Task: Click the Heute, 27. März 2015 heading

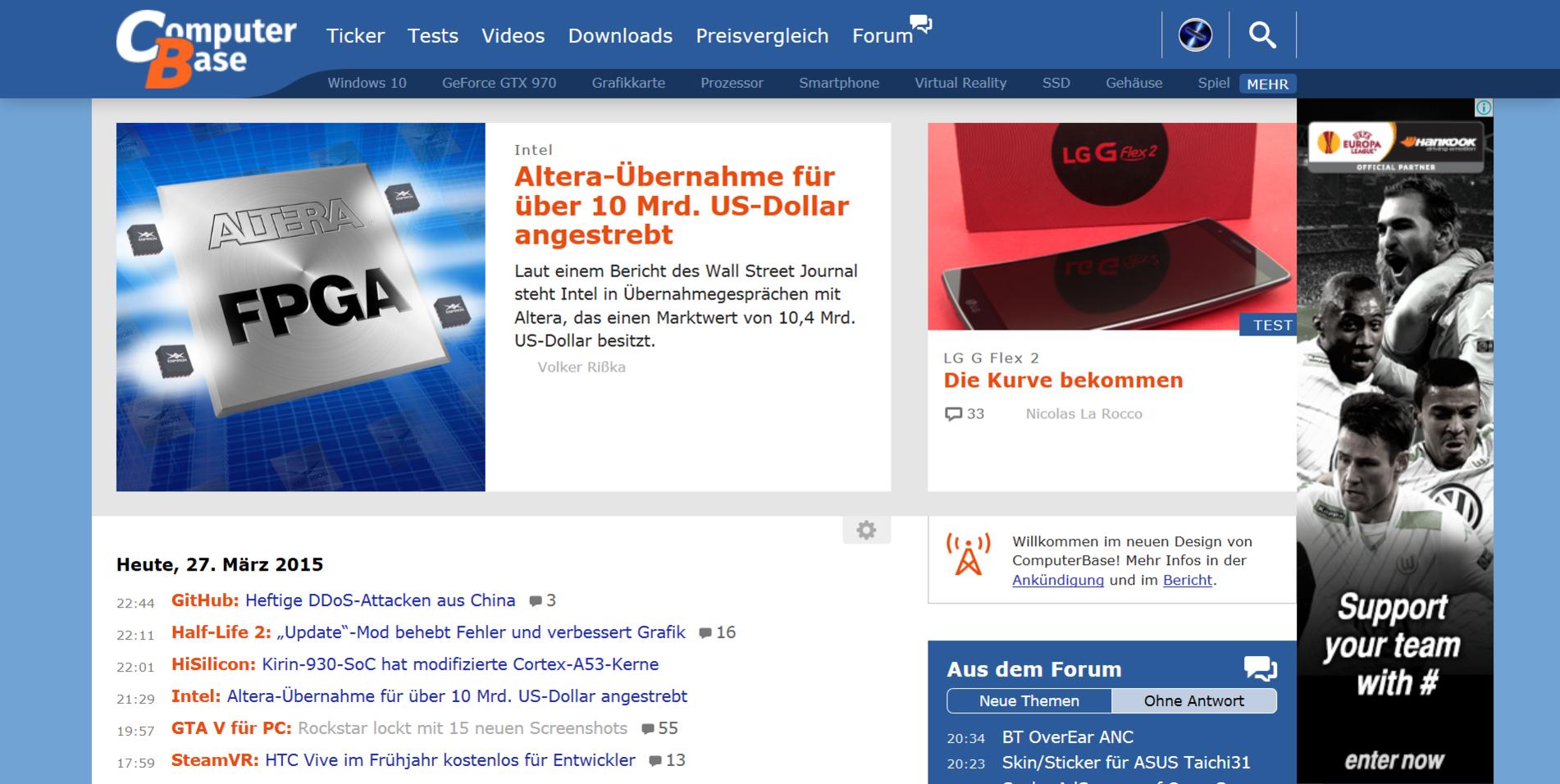Action: (x=220, y=564)
